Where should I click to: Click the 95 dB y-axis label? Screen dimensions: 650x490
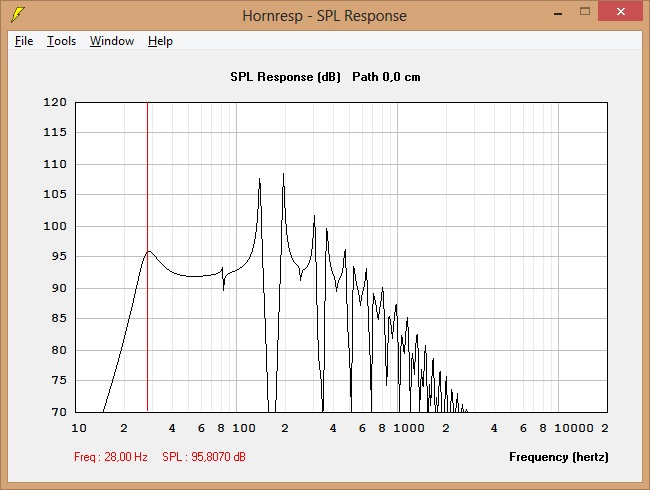[x=59, y=257]
